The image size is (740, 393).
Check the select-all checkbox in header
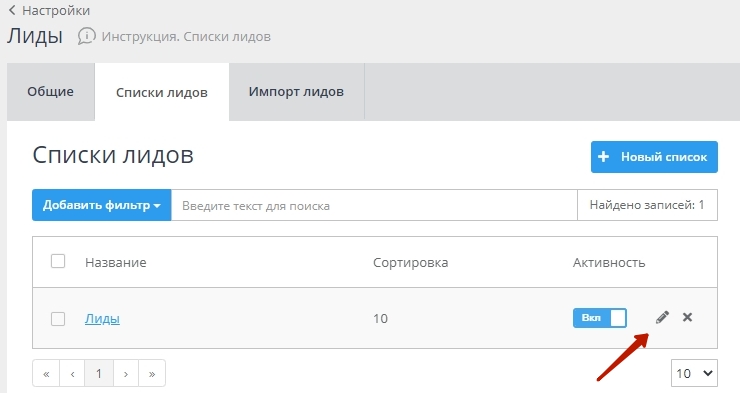[x=58, y=261]
